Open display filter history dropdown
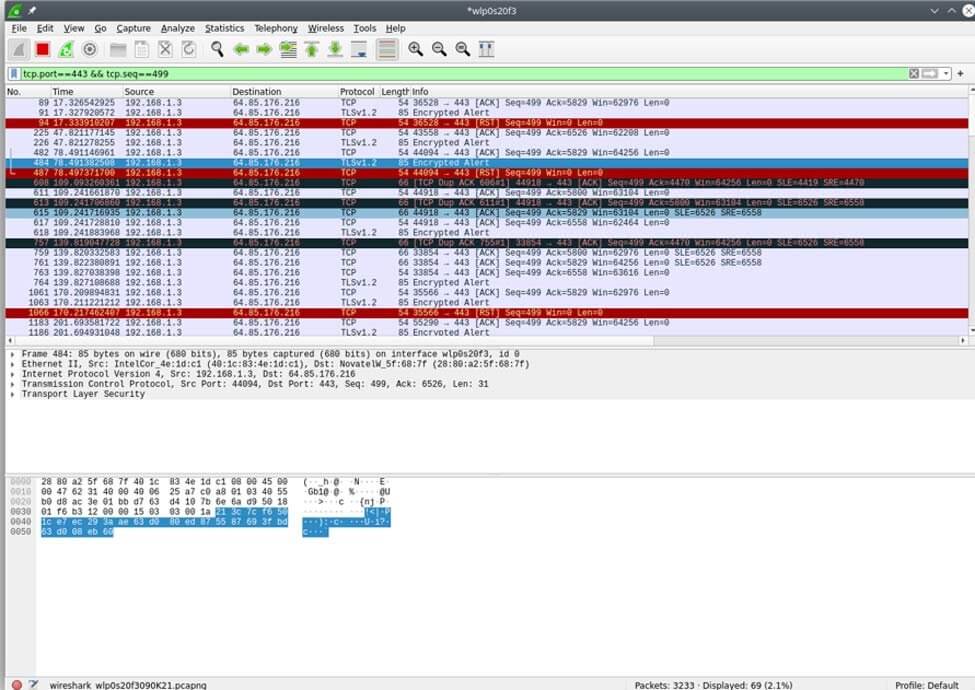The width and height of the screenshot is (975, 690). click(x=946, y=74)
